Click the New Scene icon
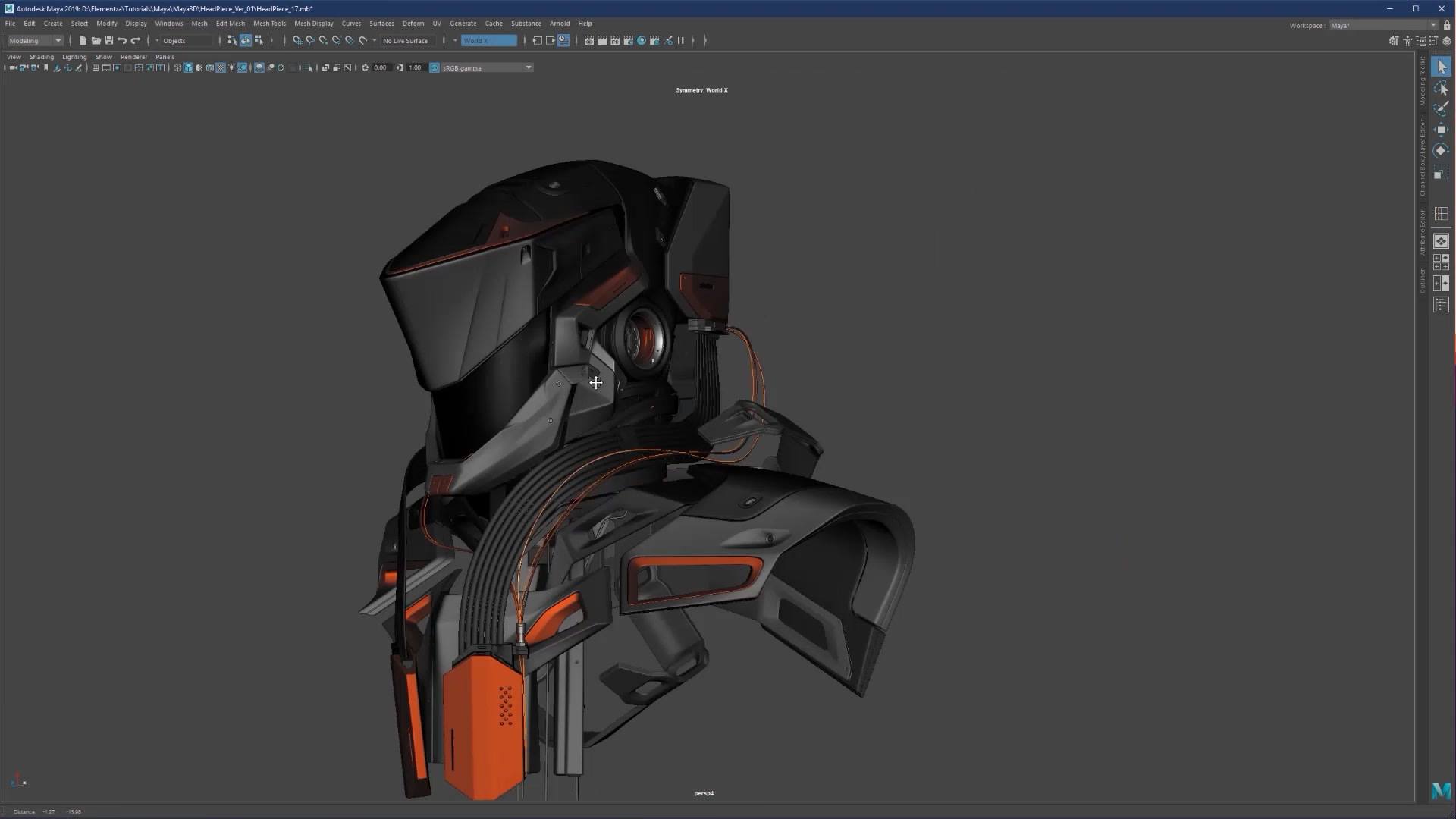Screen dimensions: 1456x819 tap(83, 41)
